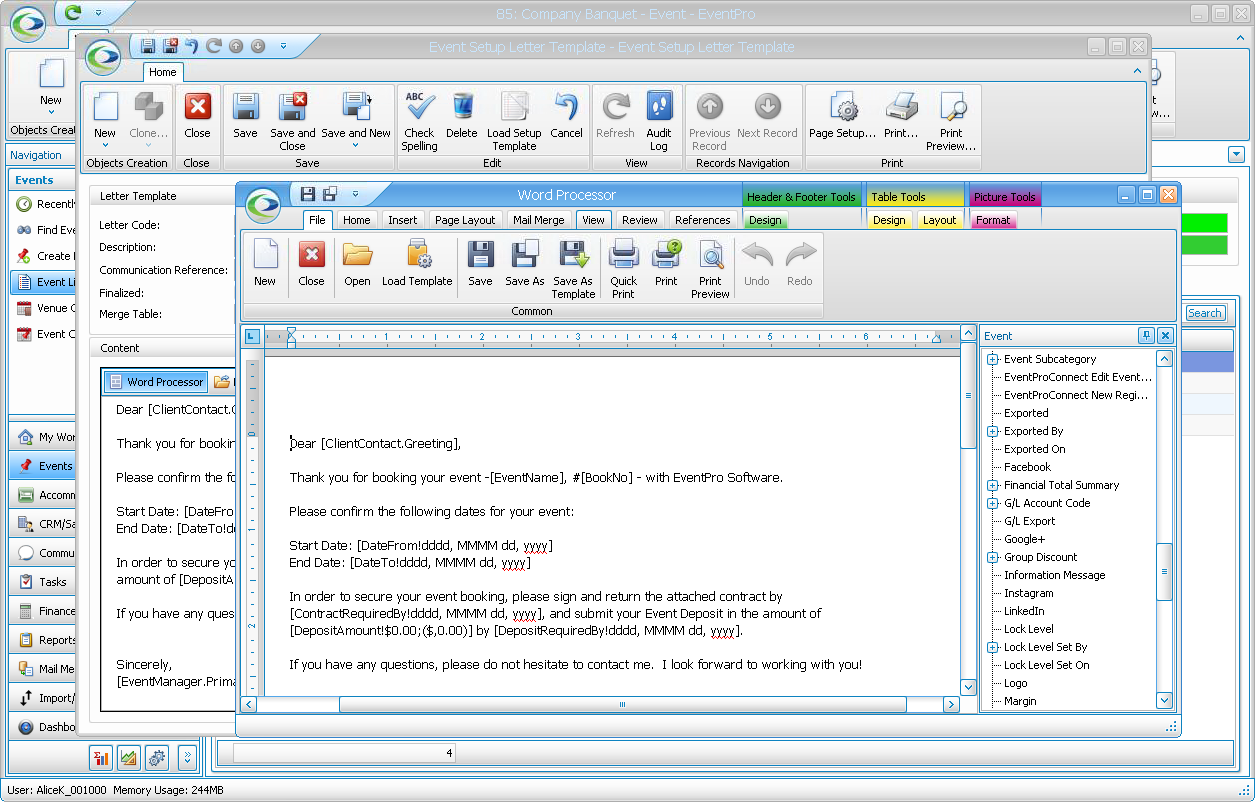
Task: Expand more navigation buttons chevron
Action: click(187, 758)
